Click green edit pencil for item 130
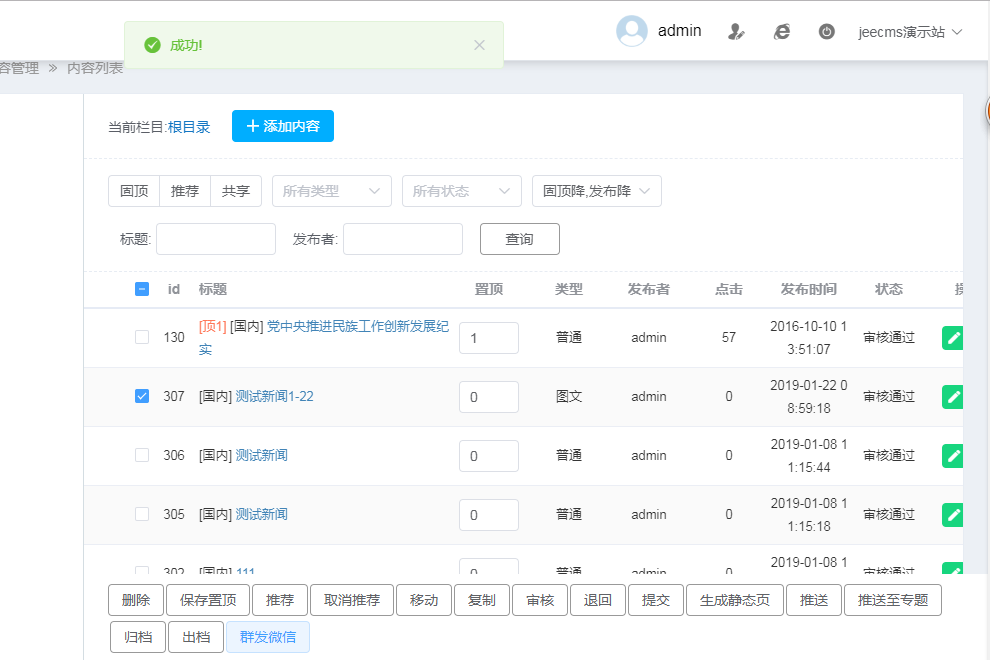 pos(953,338)
